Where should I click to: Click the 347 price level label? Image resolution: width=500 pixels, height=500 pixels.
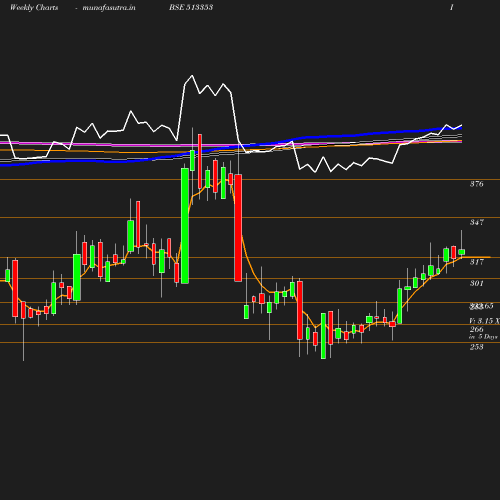[x=476, y=222]
